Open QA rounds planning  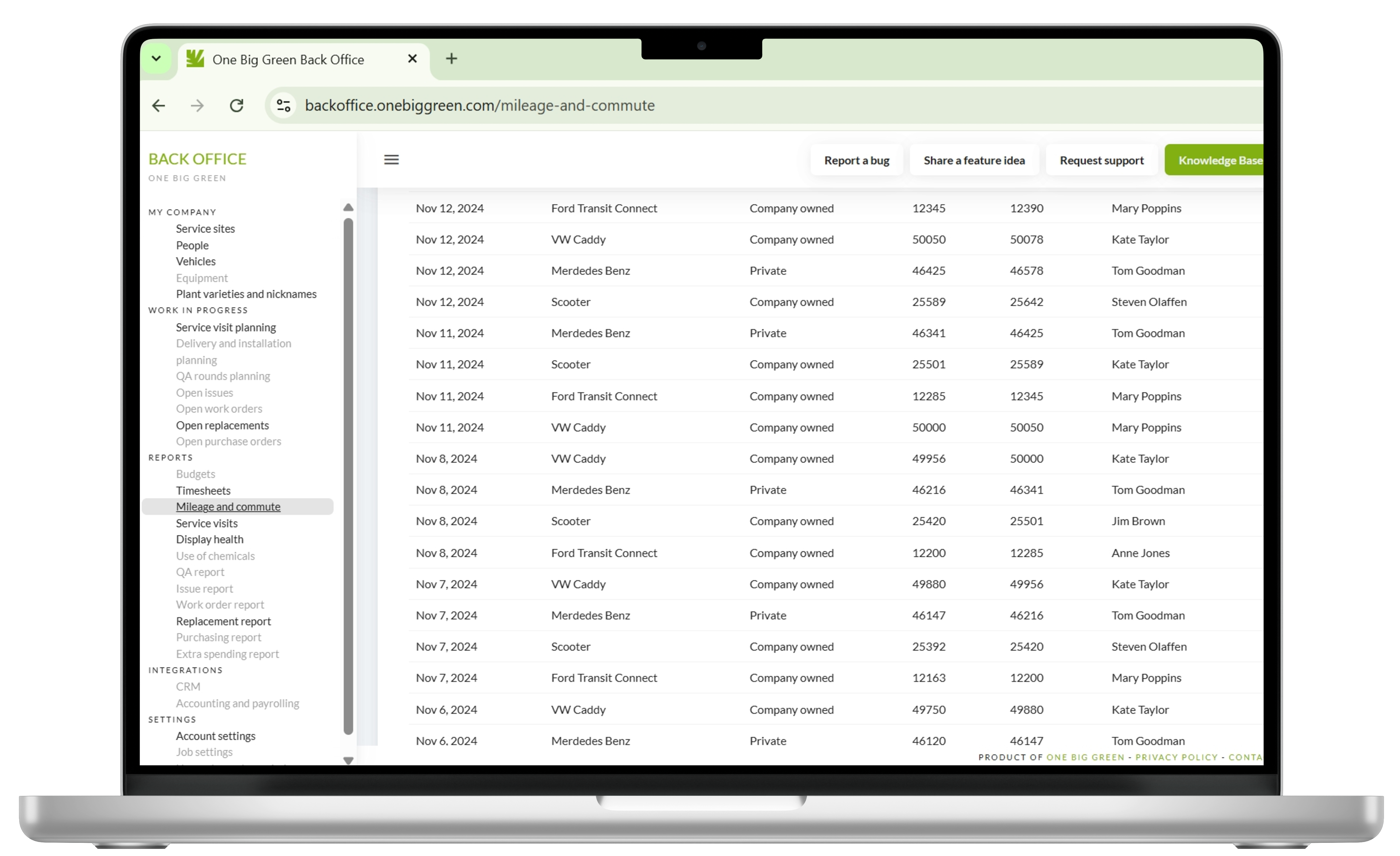(223, 376)
